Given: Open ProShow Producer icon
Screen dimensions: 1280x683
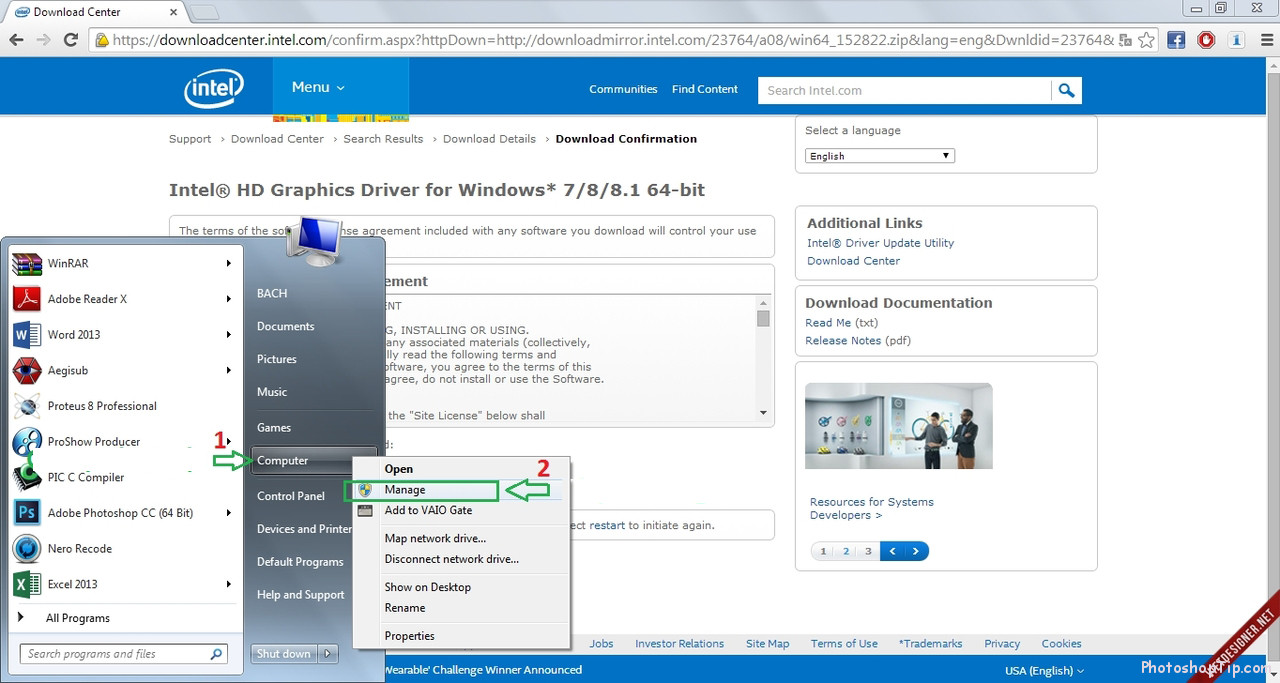Looking at the screenshot, I should click(x=27, y=441).
